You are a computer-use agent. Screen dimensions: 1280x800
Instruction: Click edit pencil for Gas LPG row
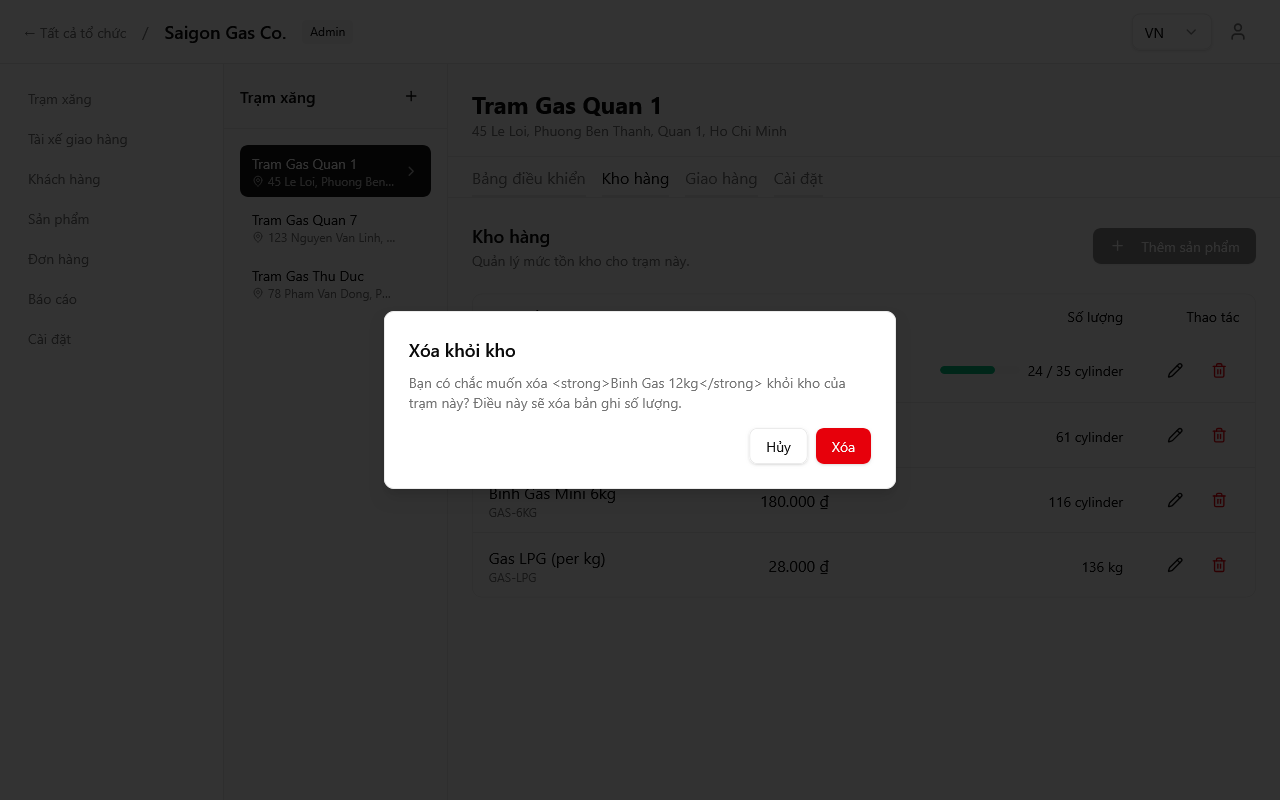click(x=1175, y=565)
